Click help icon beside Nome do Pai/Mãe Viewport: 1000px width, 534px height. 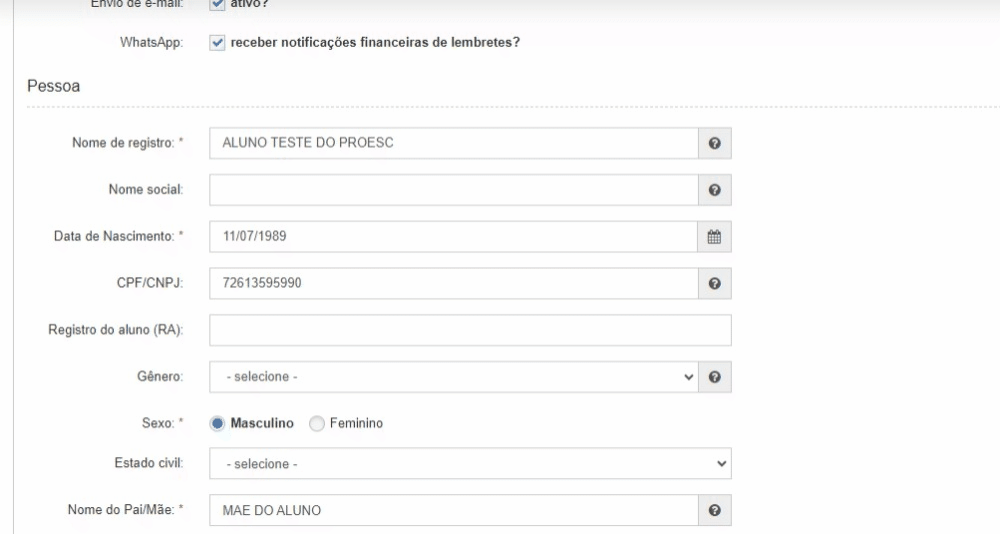point(714,510)
